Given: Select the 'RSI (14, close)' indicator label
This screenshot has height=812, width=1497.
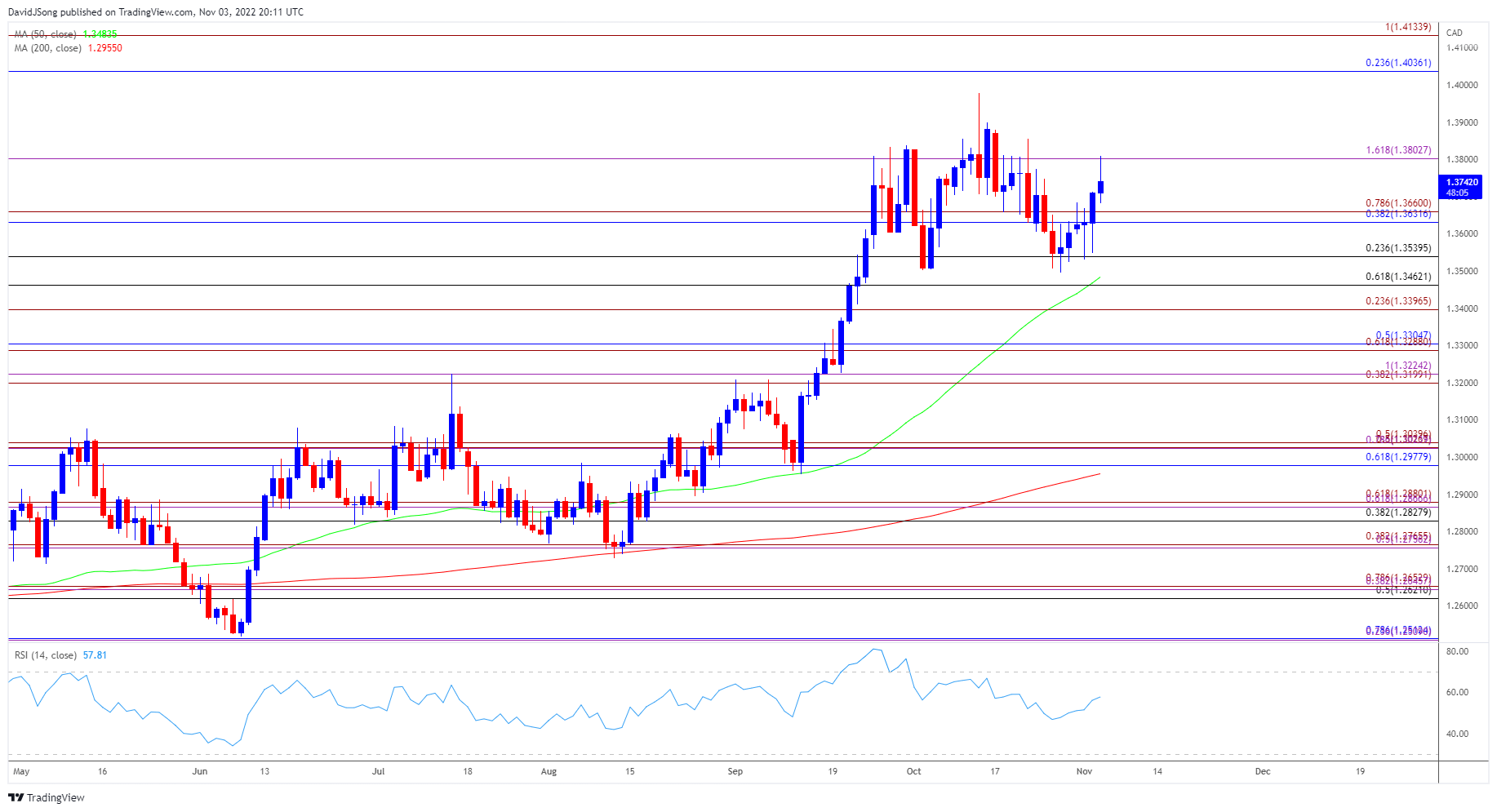Looking at the screenshot, I should (x=45, y=655).
